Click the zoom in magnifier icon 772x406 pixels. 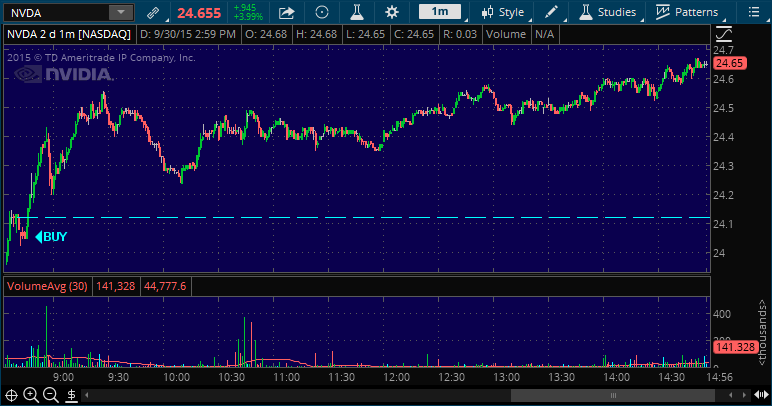31,395
